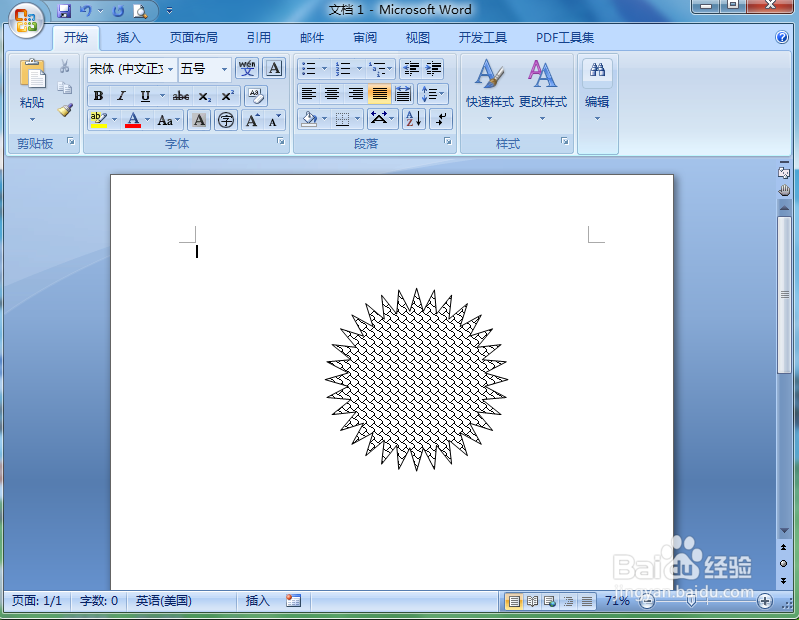Center the paragraph text

coord(332,94)
